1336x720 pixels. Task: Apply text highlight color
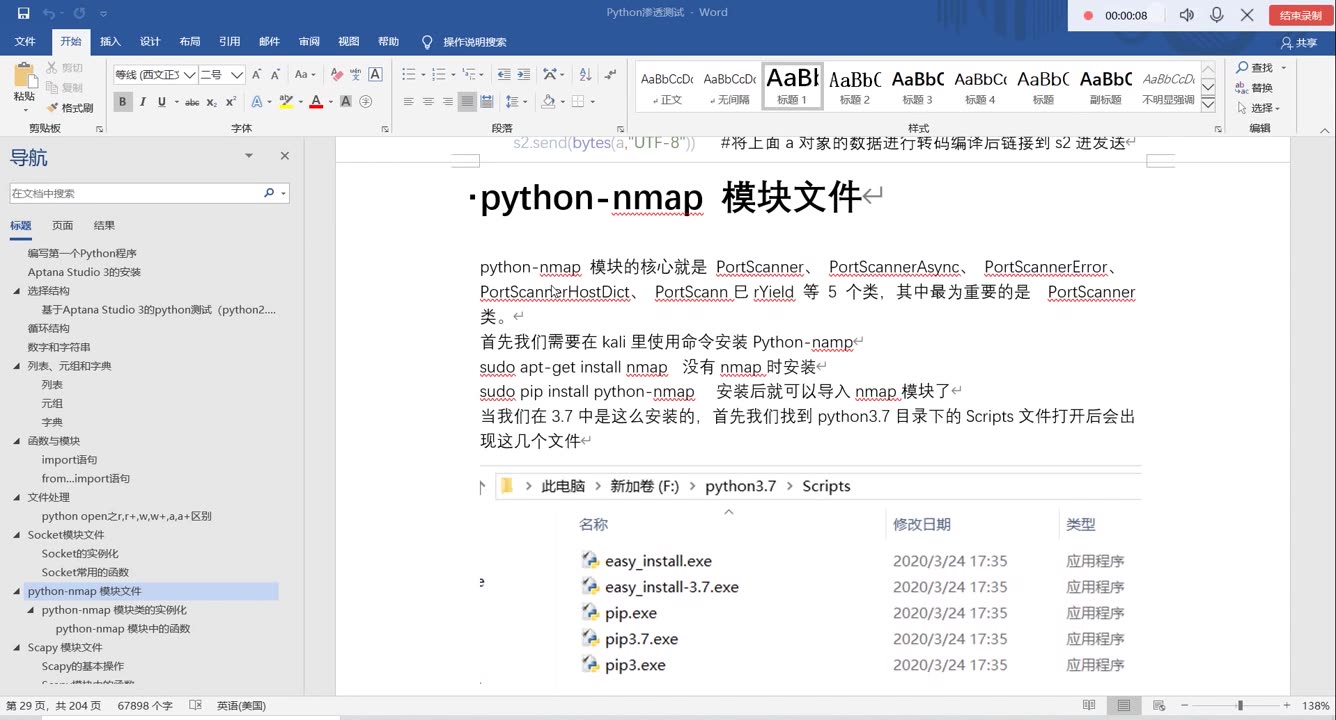pyautogui.click(x=286, y=102)
